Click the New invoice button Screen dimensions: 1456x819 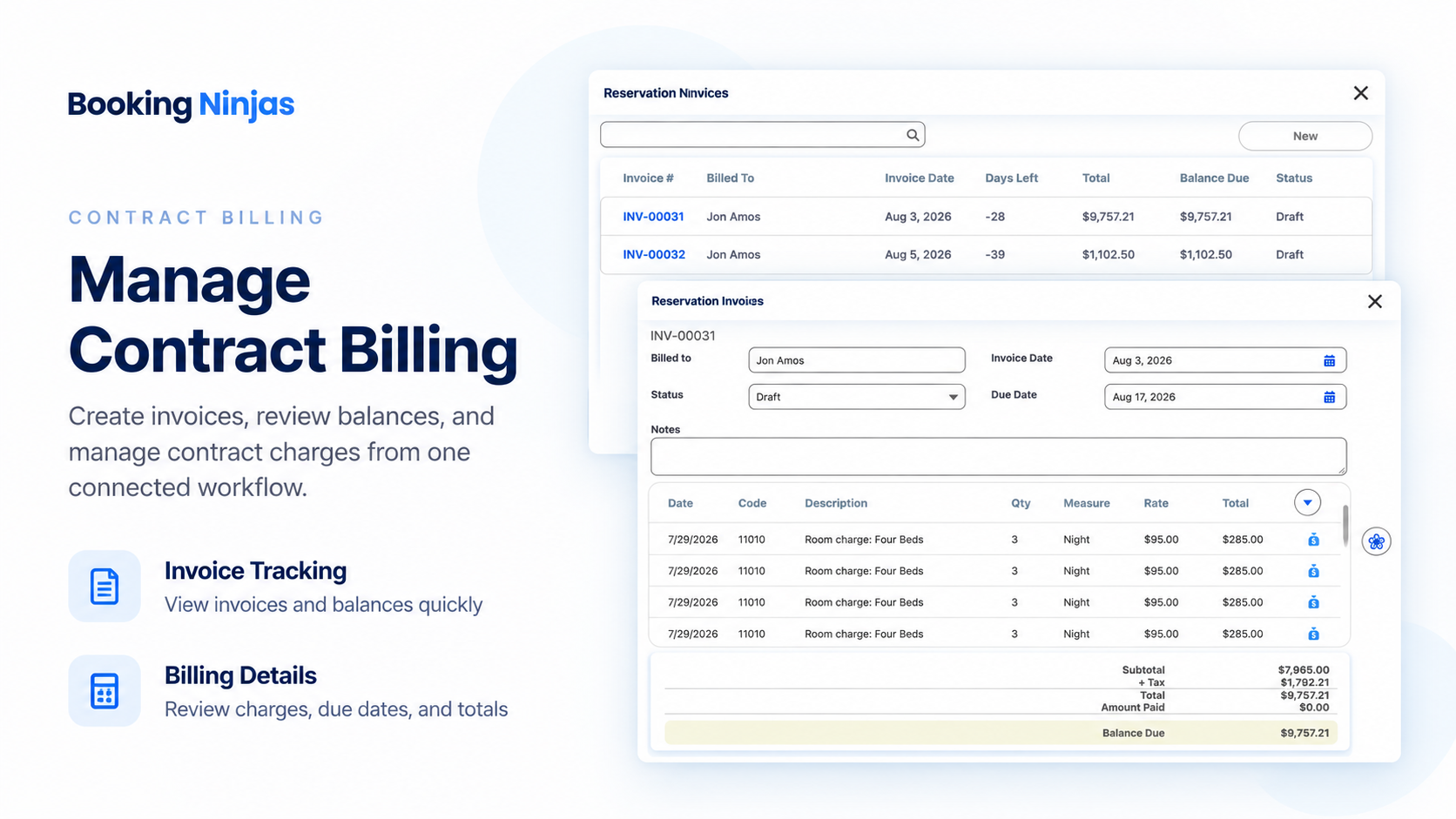(x=1304, y=136)
